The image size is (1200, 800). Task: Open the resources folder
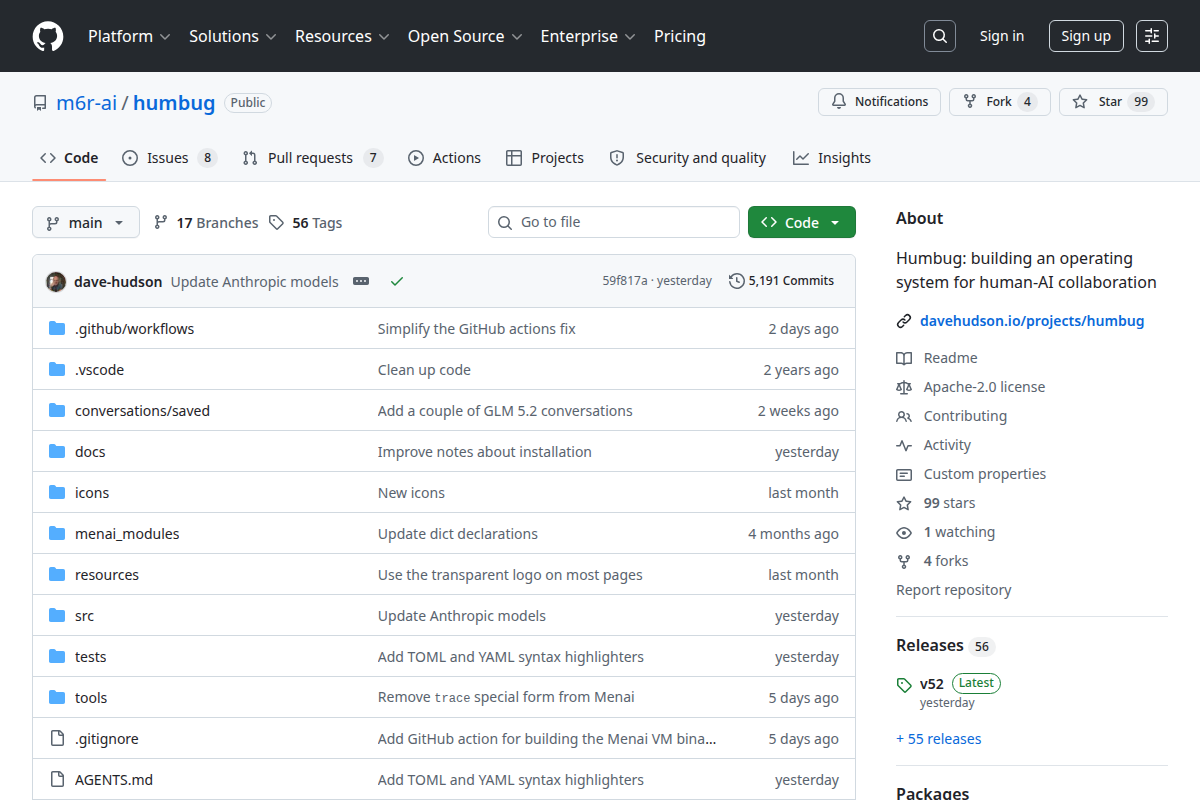coord(107,575)
